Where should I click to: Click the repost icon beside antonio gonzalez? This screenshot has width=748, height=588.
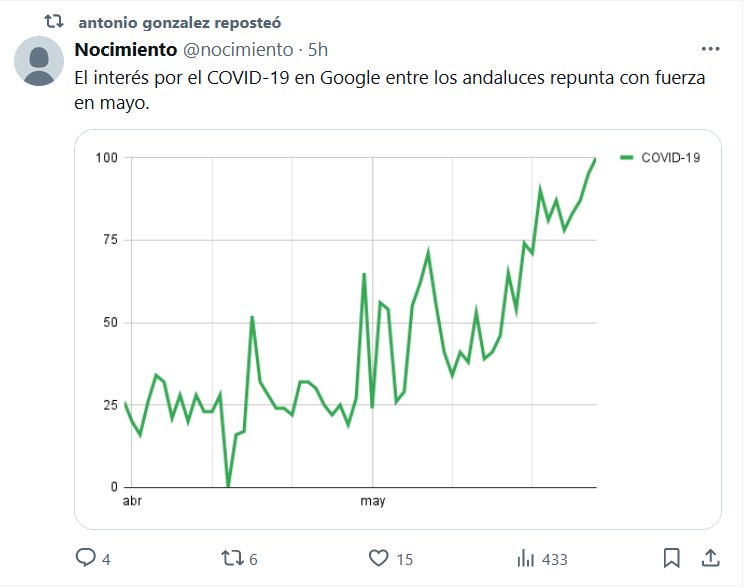point(54,20)
